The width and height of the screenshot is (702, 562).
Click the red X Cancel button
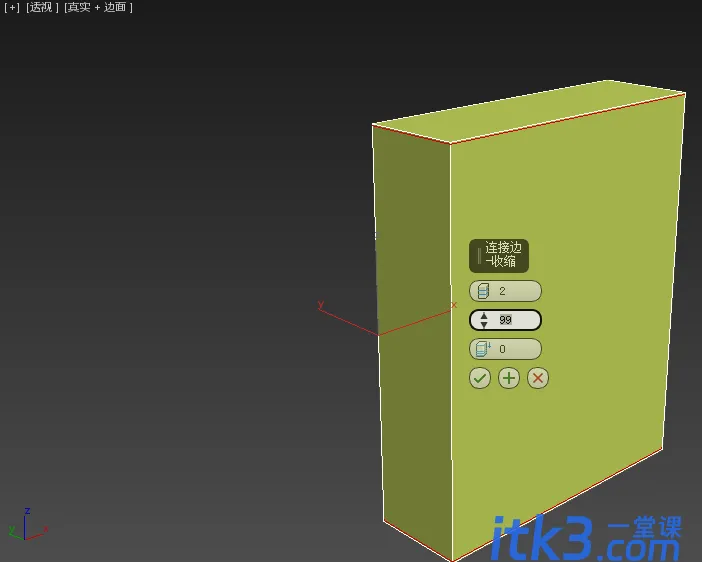click(538, 378)
